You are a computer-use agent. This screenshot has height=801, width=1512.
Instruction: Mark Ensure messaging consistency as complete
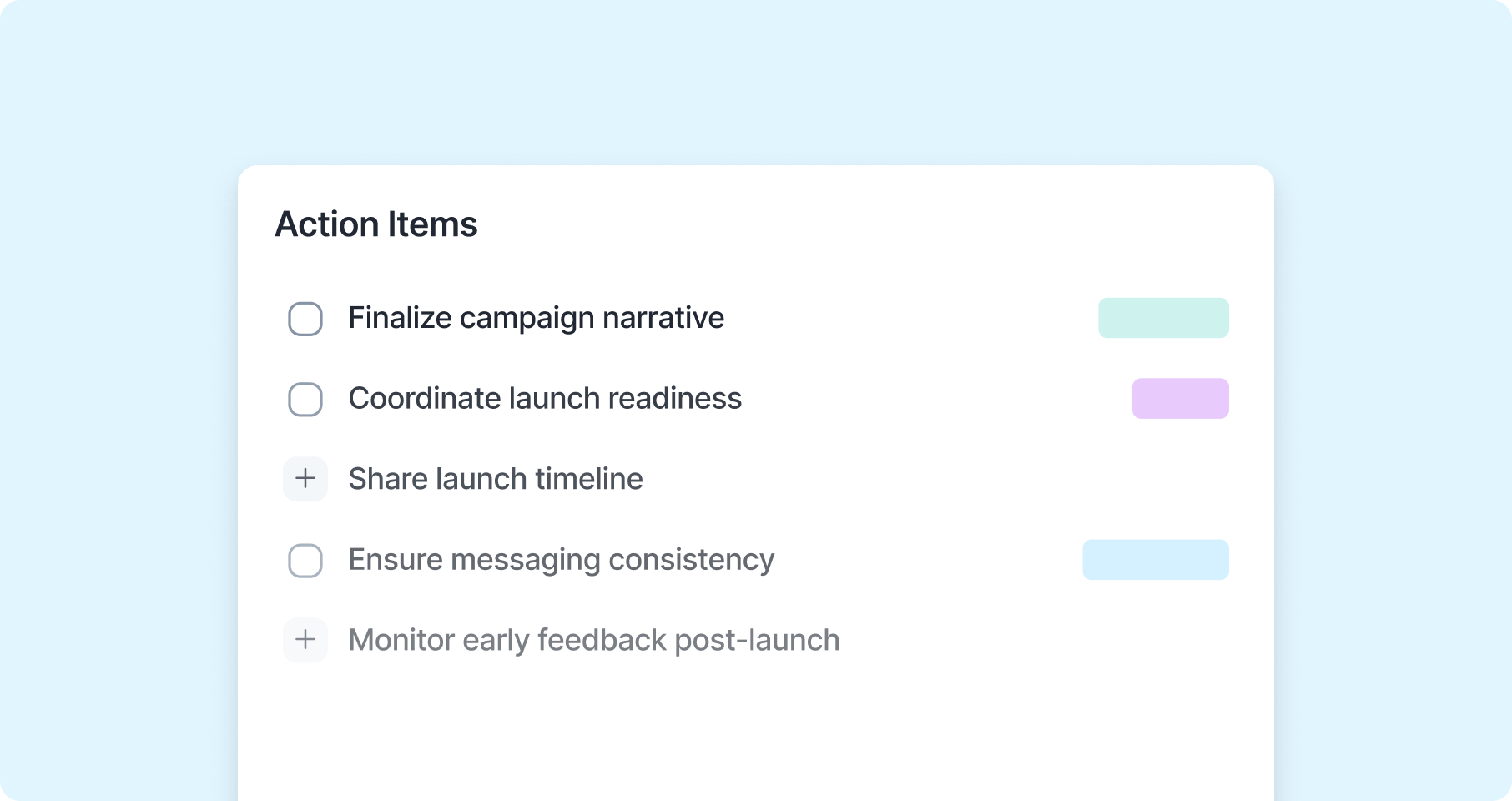[x=305, y=560]
